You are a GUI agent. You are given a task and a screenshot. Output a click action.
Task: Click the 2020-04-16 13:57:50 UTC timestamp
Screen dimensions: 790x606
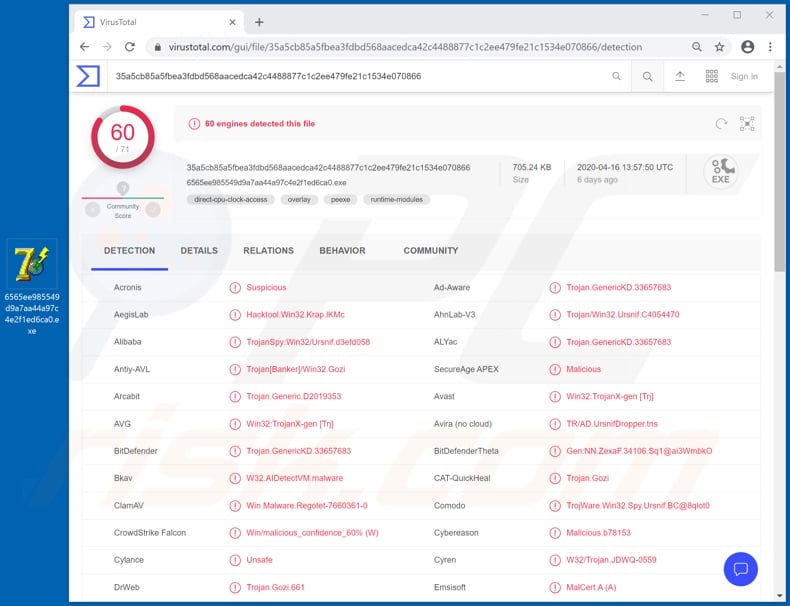tap(625, 167)
